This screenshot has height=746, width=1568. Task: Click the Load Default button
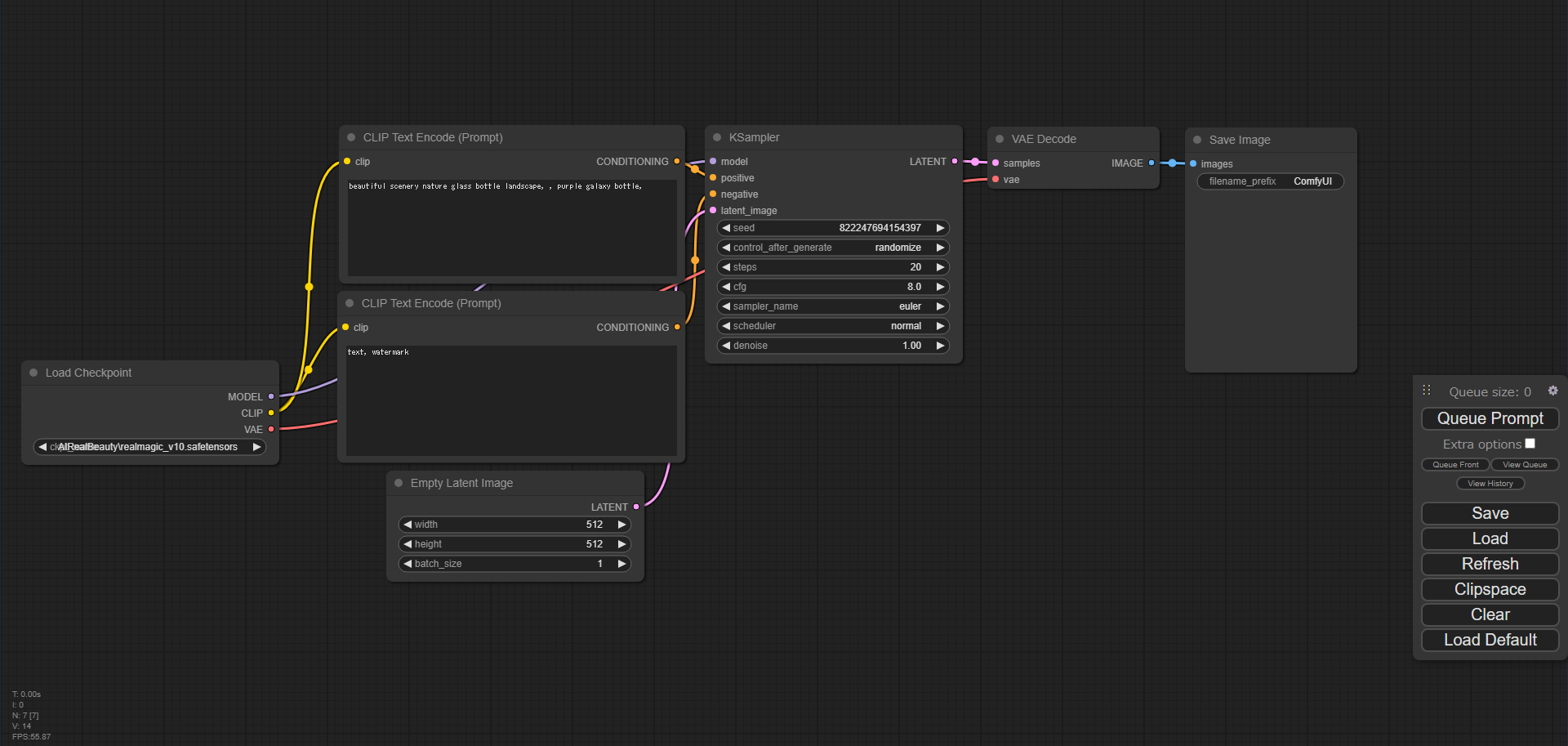pyautogui.click(x=1490, y=640)
